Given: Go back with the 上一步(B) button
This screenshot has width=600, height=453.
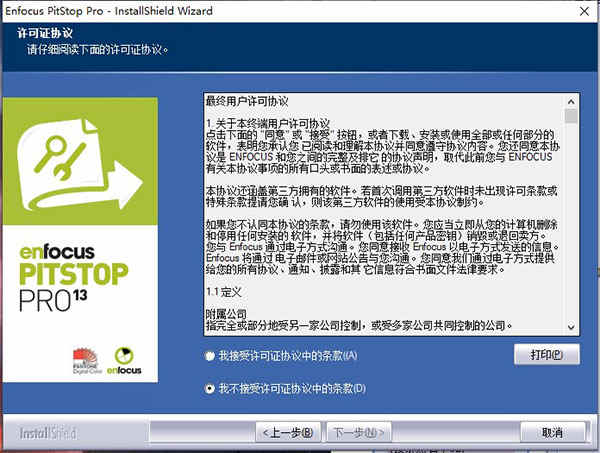Looking at the screenshot, I should [x=288, y=432].
